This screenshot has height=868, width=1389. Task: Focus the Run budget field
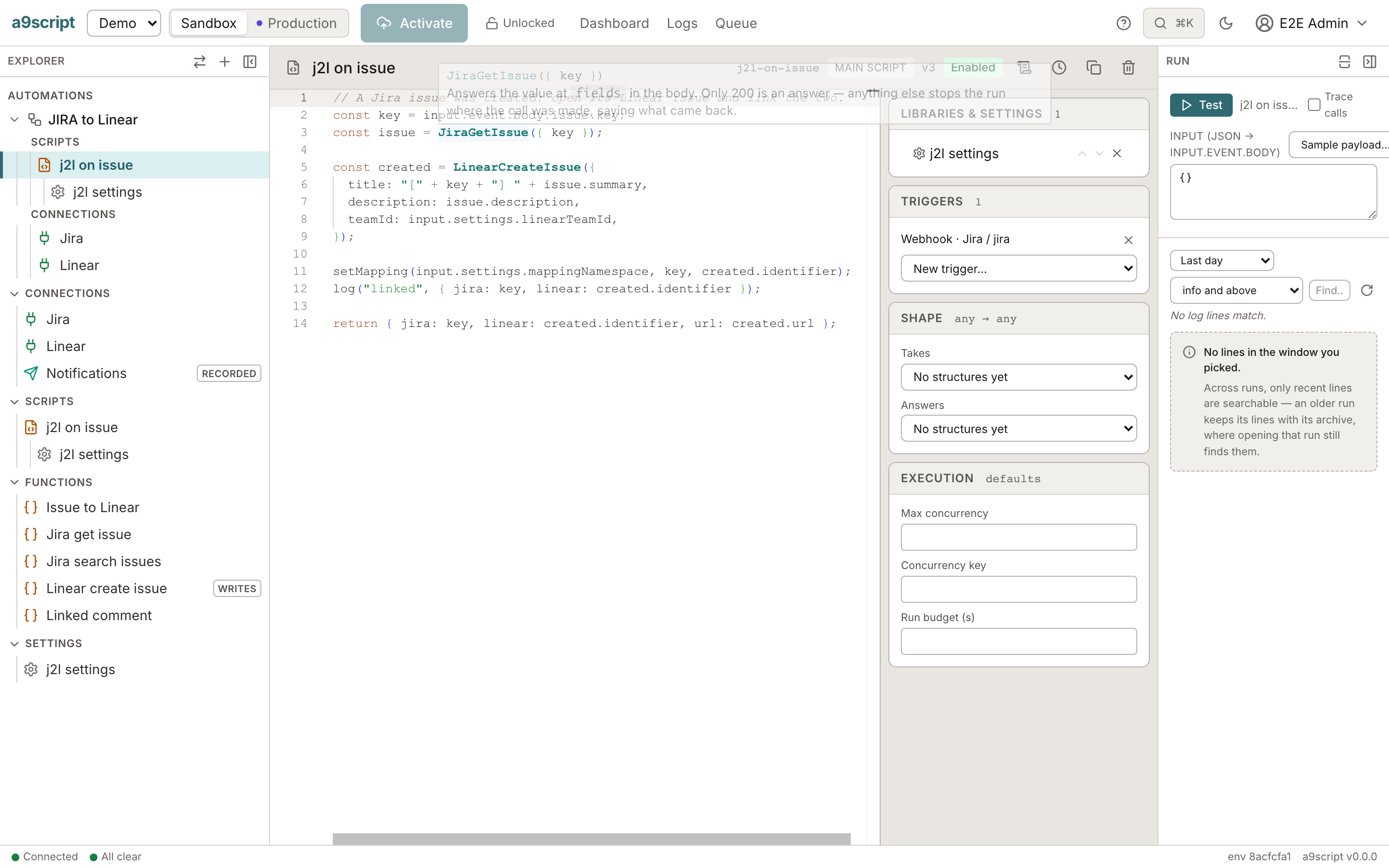pyautogui.click(x=1018, y=641)
